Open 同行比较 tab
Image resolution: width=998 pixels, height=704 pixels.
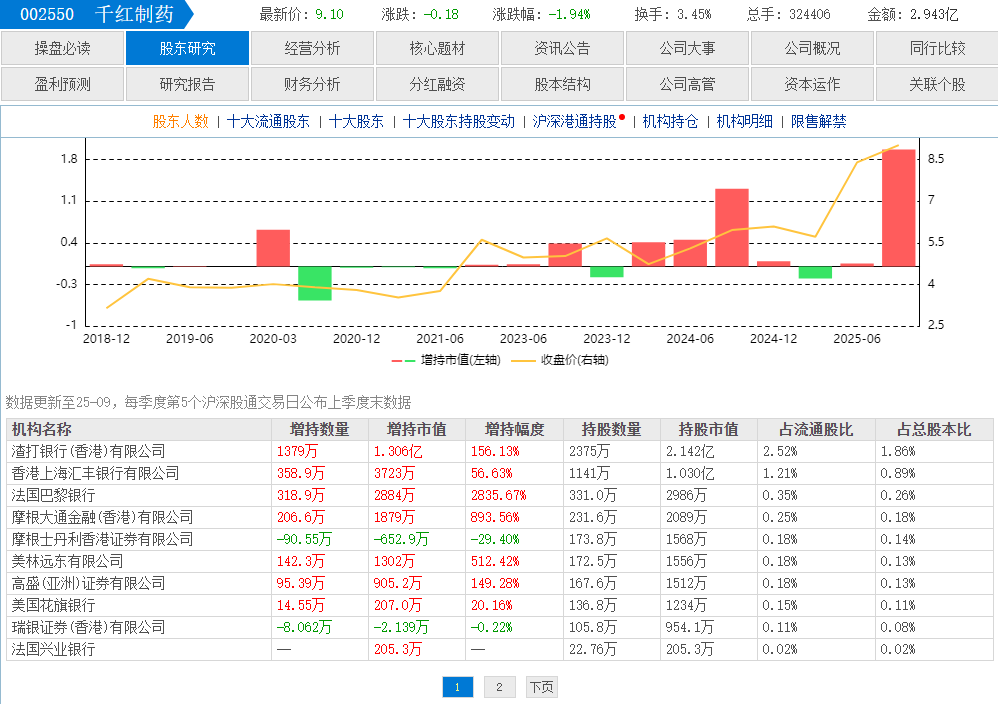tap(937, 48)
